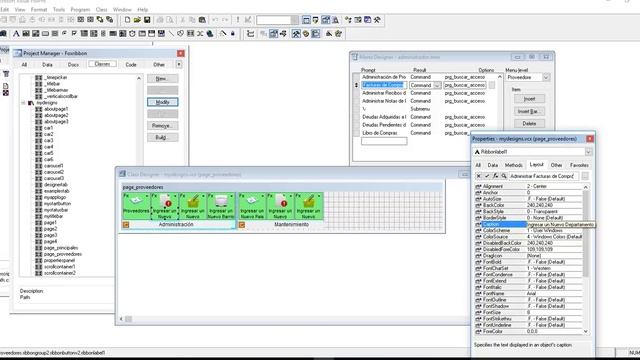The image size is (640, 360).
Task: Collapse the Project Manager with the arrow button
Action: click(179, 64)
